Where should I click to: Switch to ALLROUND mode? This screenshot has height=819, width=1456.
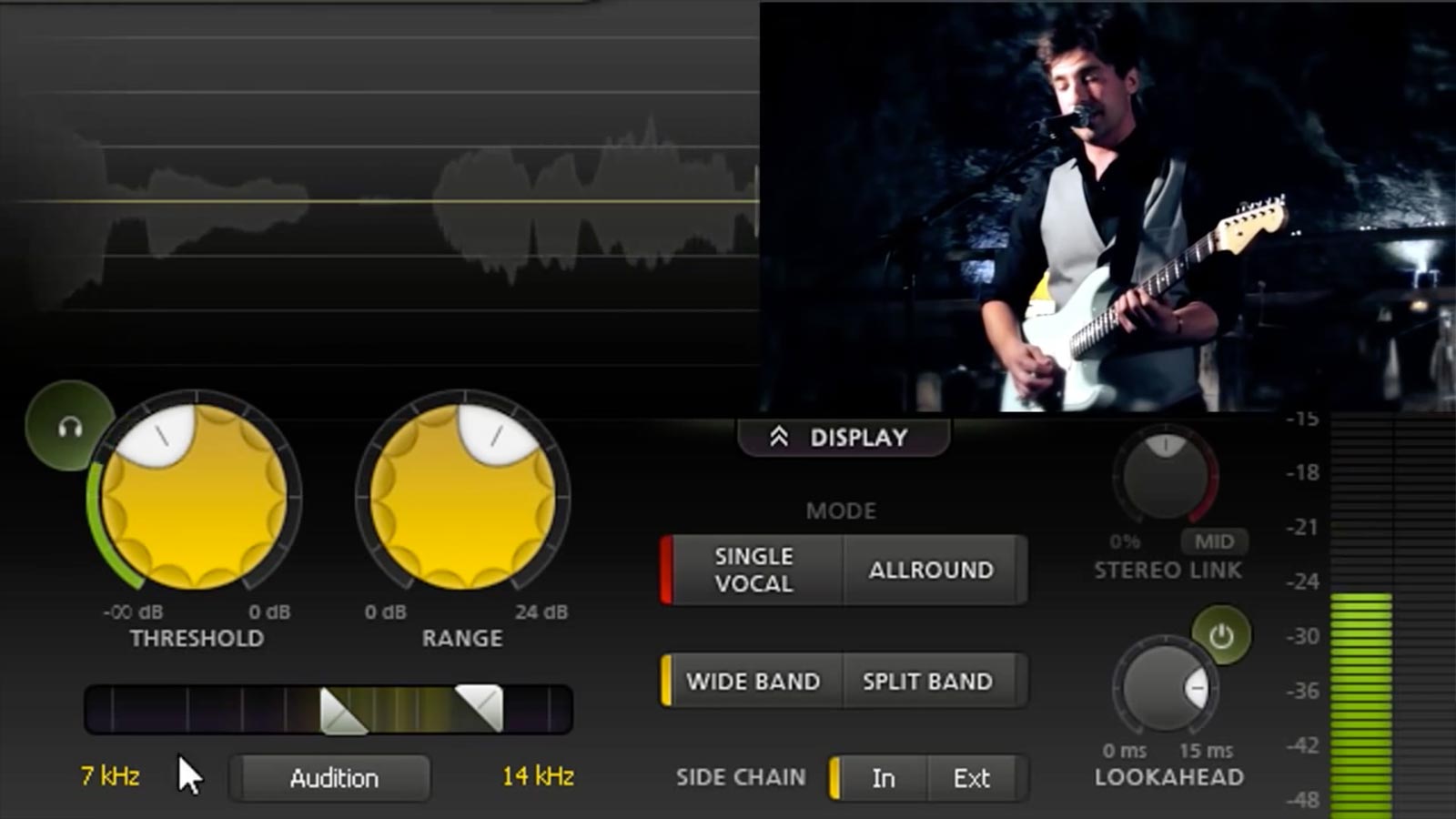click(x=933, y=570)
